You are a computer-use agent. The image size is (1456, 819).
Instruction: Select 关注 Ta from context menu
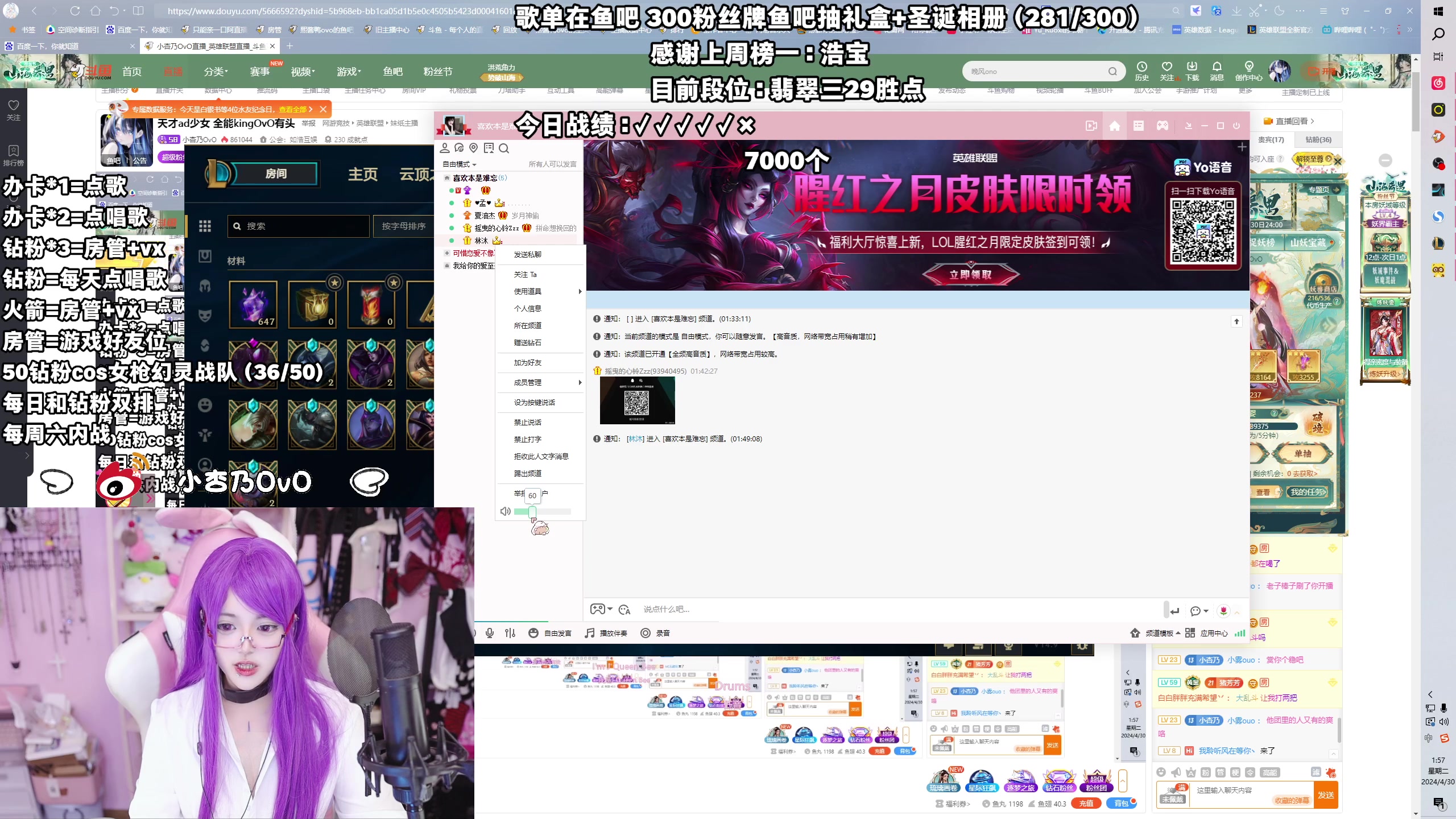(525, 274)
